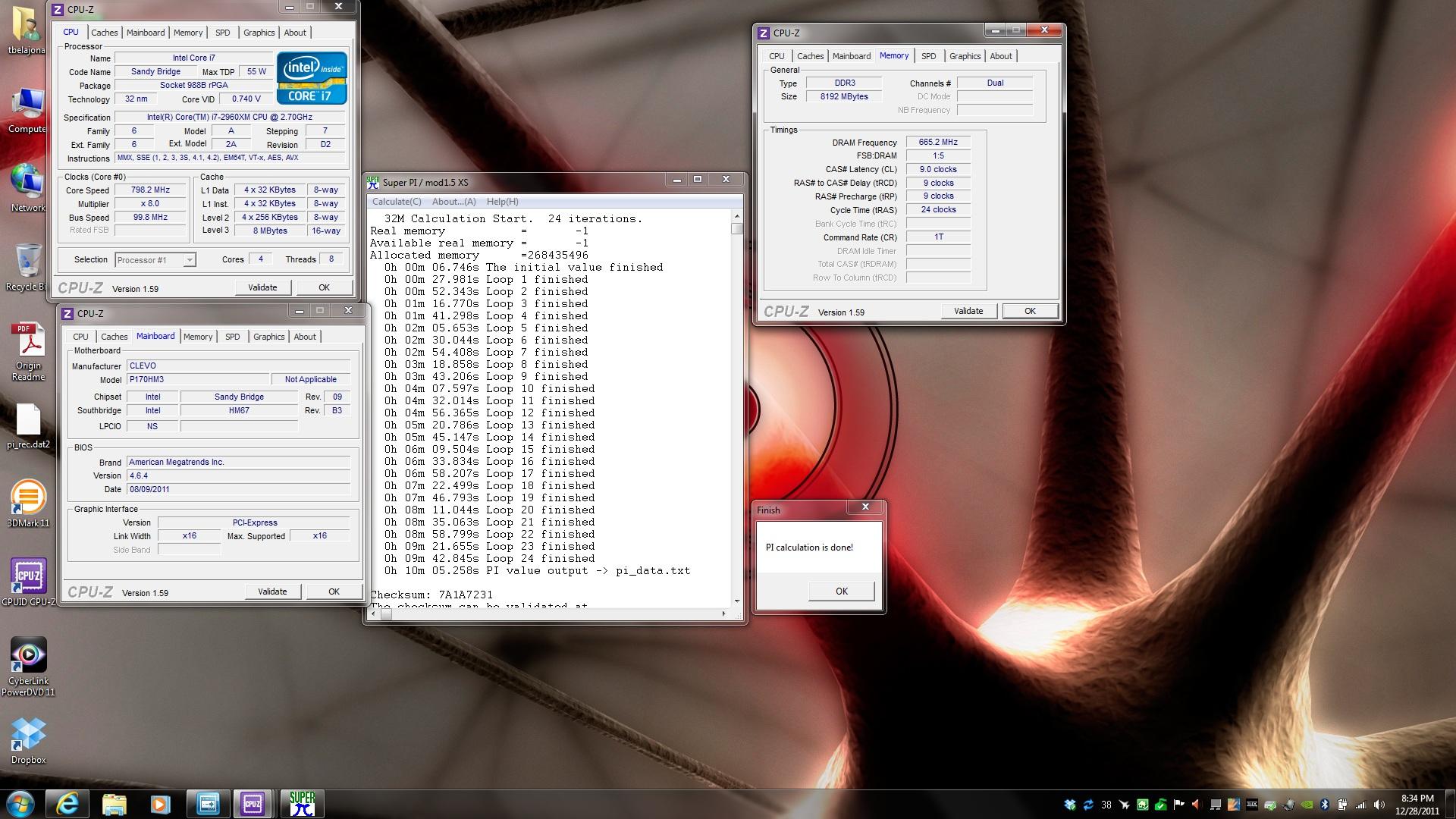
Task: Click the Dropbox tray icon
Action: pyautogui.click(x=1070, y=805)
